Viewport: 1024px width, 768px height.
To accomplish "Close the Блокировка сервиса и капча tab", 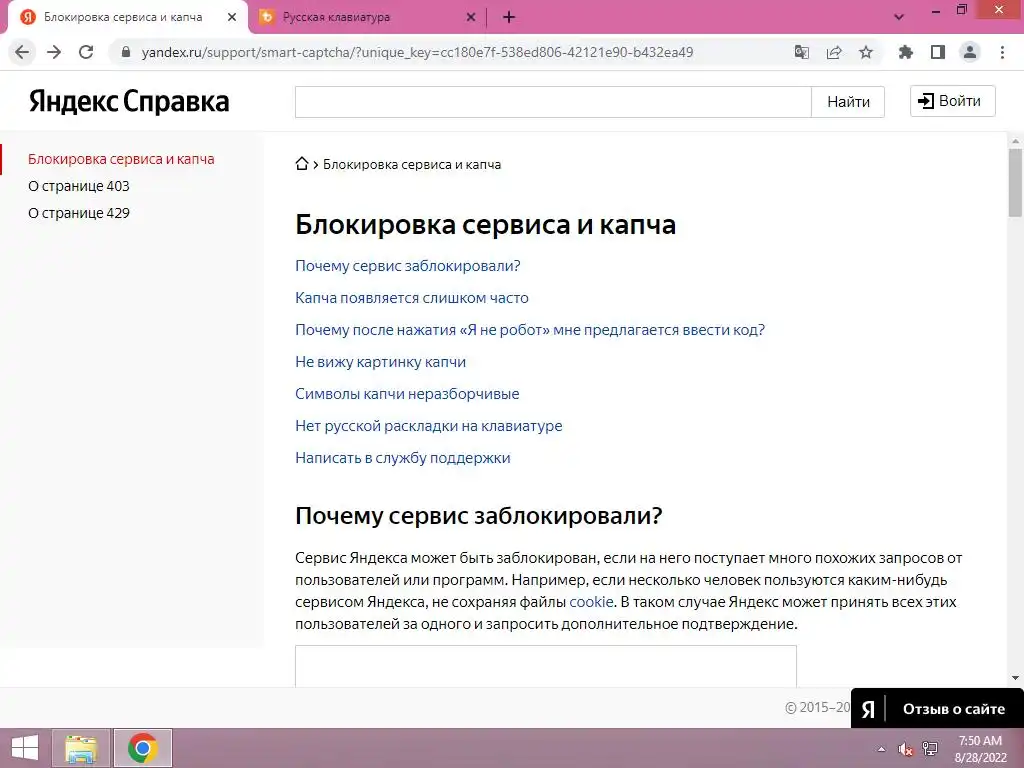I will pyautogui.click(x=232, y=18).
